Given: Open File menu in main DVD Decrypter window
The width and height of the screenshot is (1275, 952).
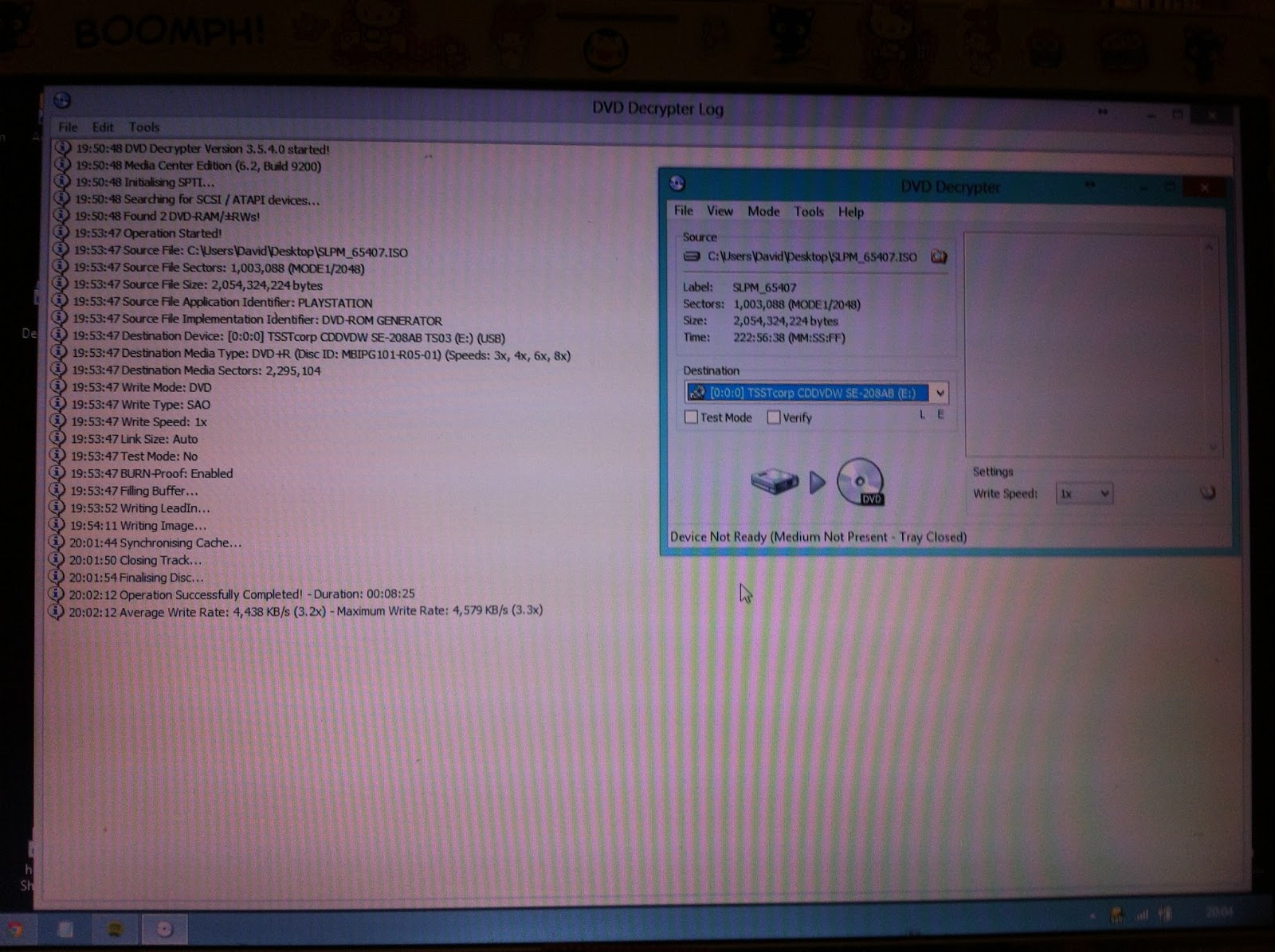Looking at the screenshot, I should pos(684,210).
